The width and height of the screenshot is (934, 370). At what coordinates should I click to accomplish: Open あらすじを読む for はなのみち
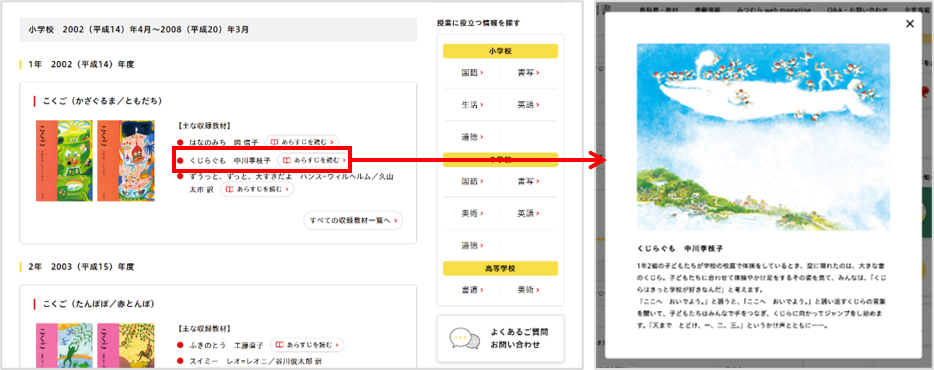pyautogui.click(x=302, y=142)
